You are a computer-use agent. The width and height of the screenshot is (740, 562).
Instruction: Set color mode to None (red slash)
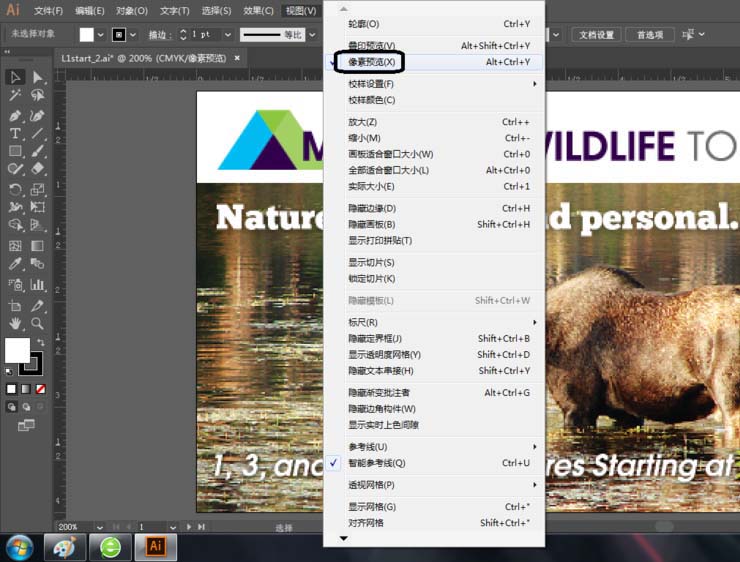point(41,389)
